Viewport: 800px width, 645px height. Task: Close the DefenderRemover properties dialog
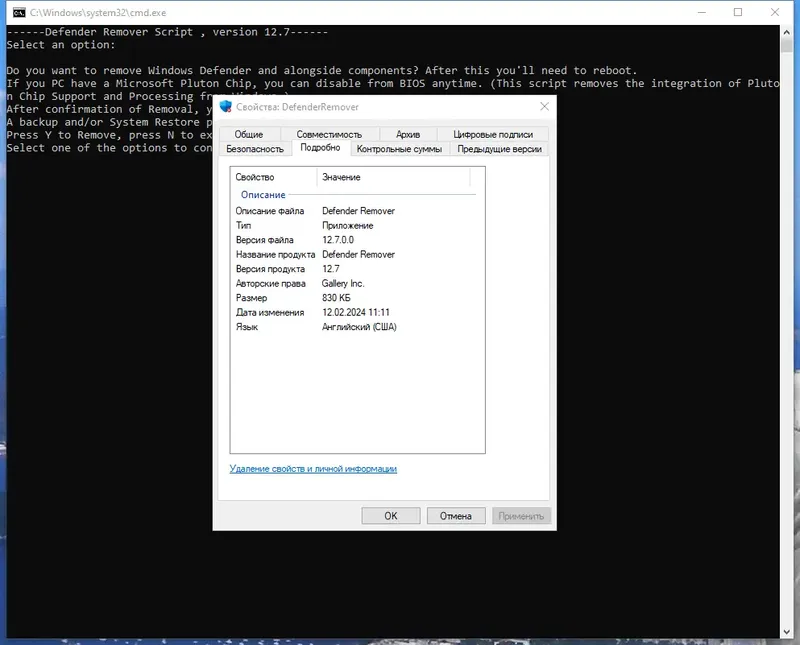point(544,106)
